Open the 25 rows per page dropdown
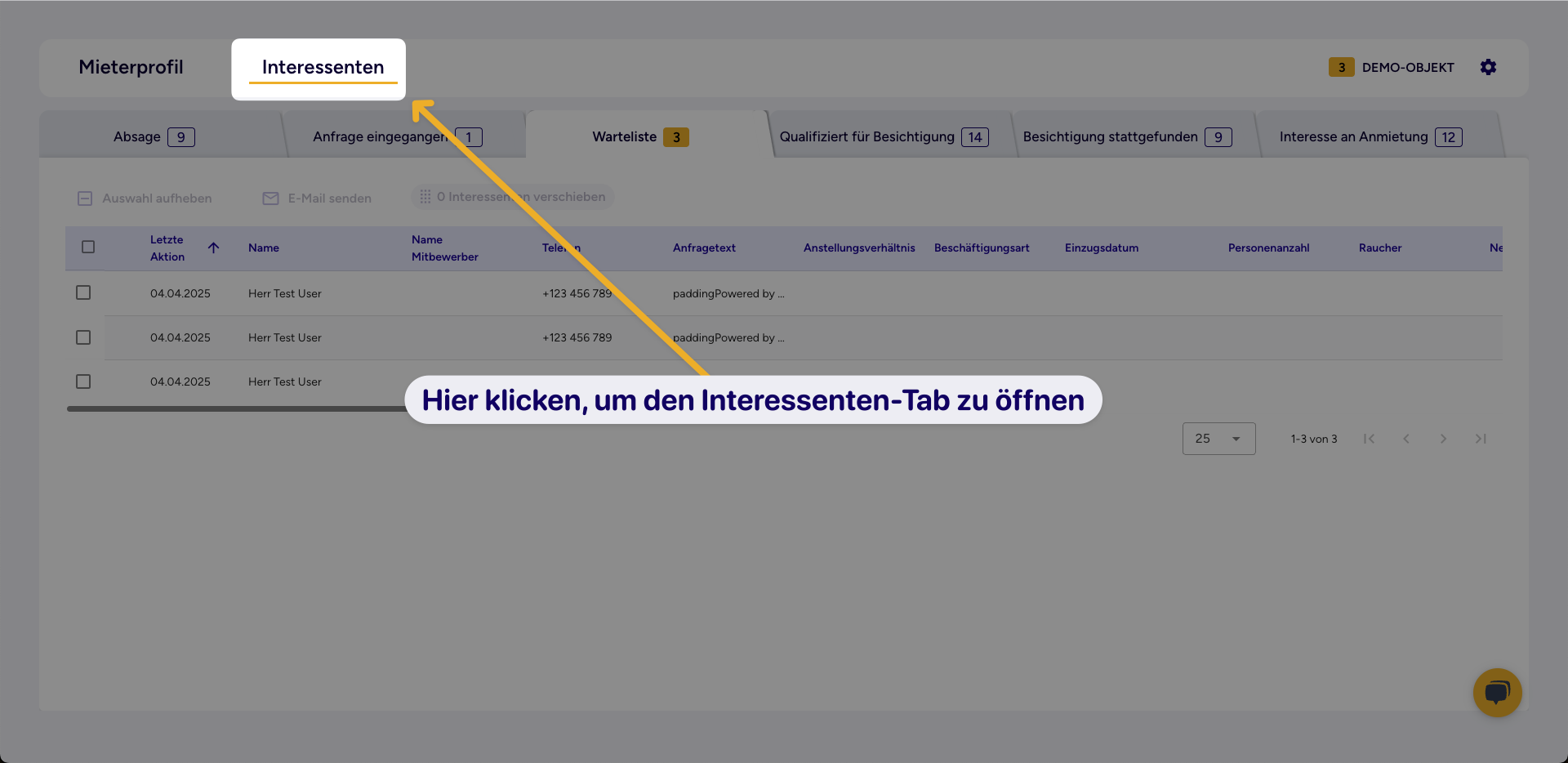 coord(1218,439)
